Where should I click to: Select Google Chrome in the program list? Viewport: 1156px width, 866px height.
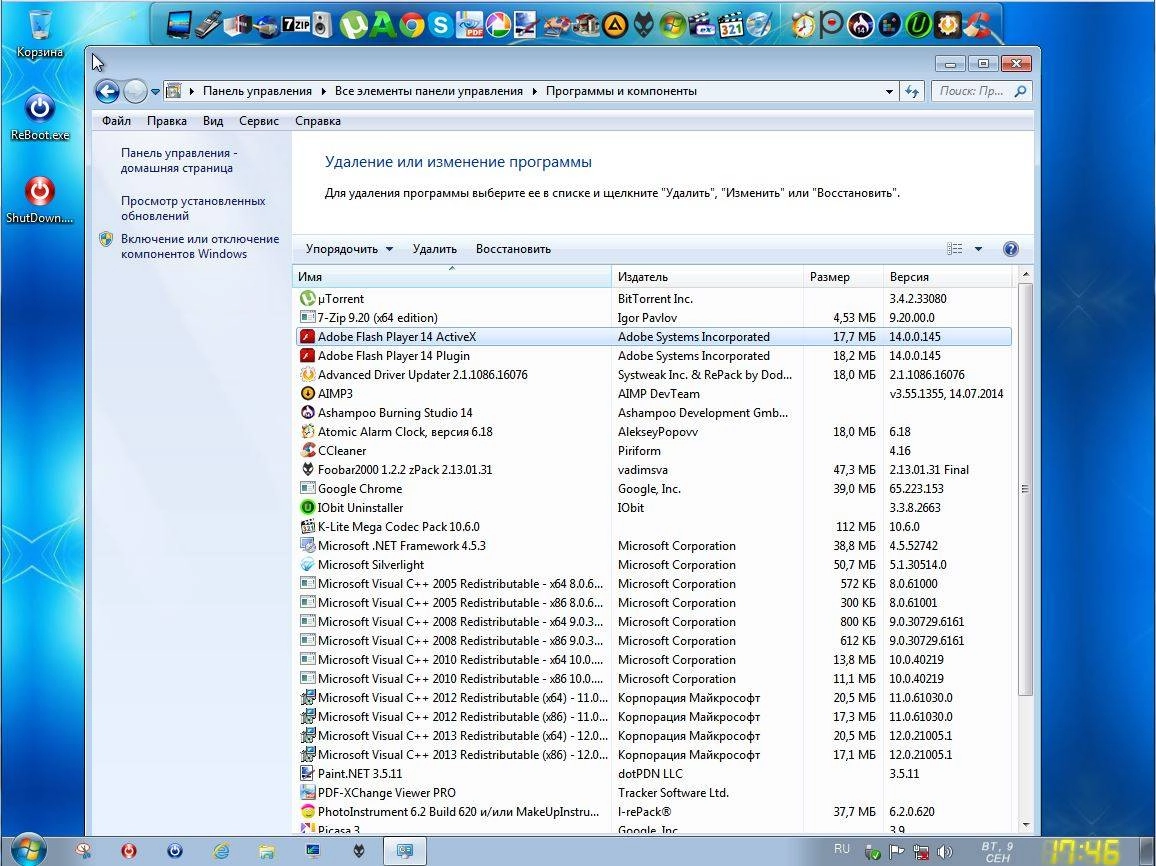[652, 489]
